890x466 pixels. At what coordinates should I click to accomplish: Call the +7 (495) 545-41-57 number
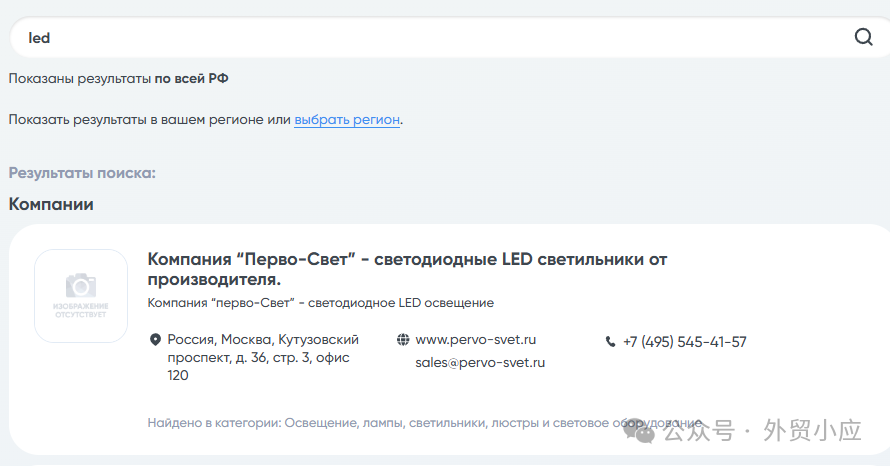click(684, 342)
